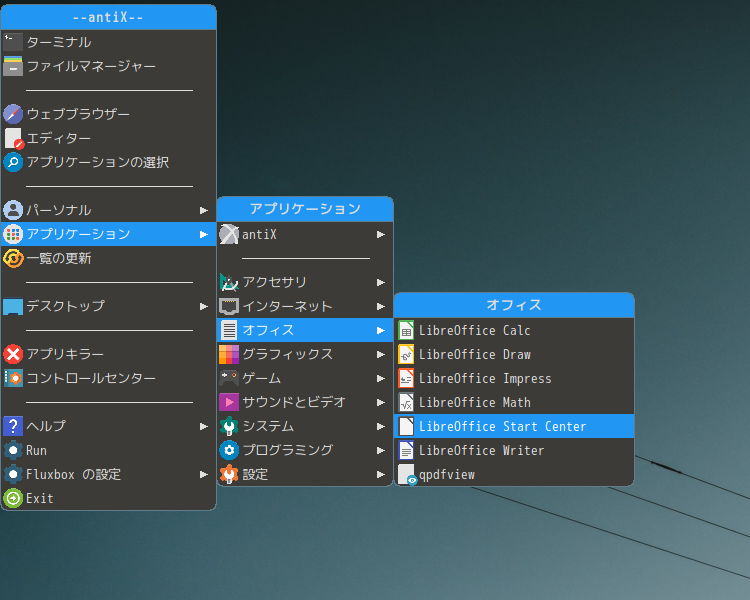Viewport: 750px width, 600px height.
Task: Expand the プログラミング submenu arrow
Action: (381, 450)
